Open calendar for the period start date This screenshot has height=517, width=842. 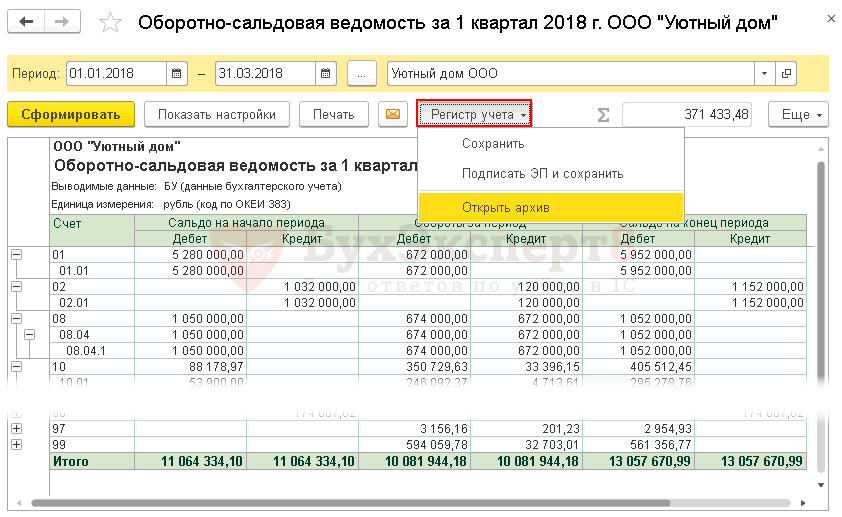[x=177, y=74]
